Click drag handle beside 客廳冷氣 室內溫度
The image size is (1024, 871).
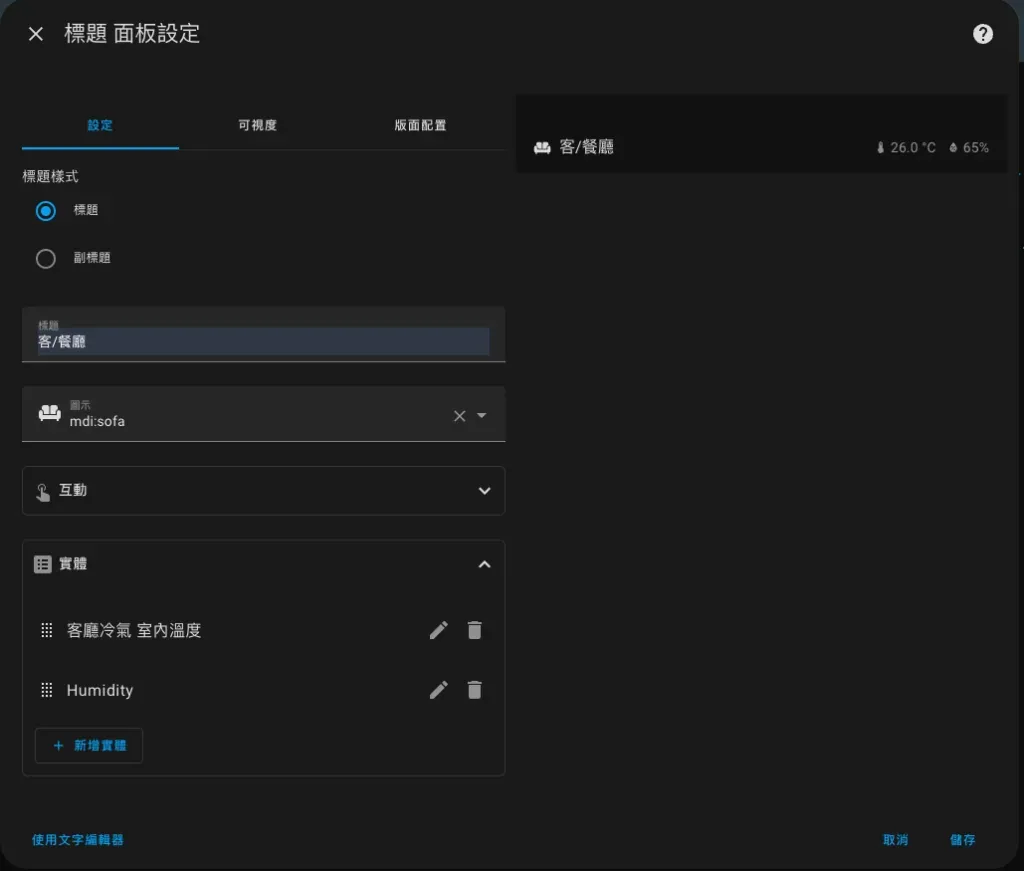(46, 630)
